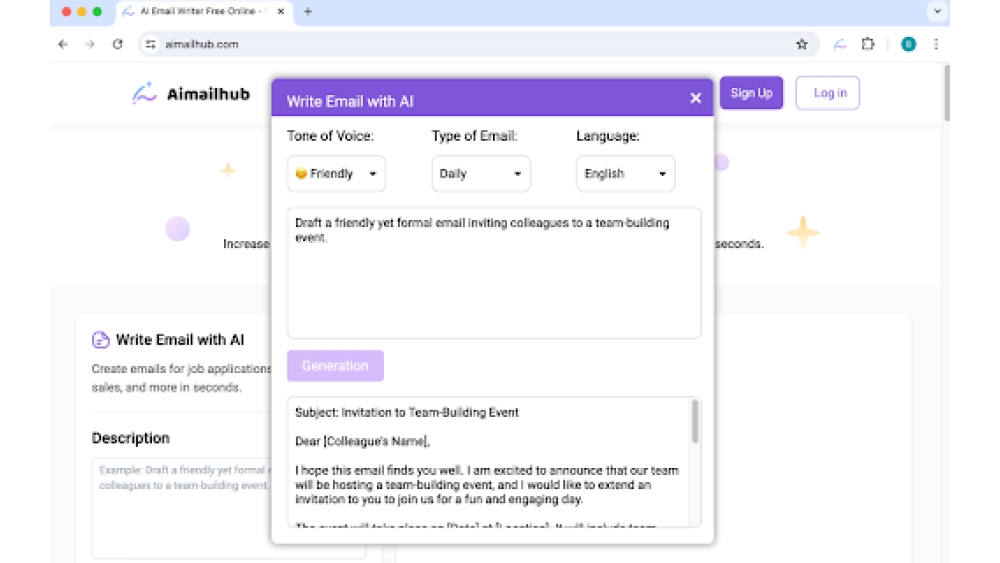
Task: Click the Sign Up button
Action: pos(751,93)
